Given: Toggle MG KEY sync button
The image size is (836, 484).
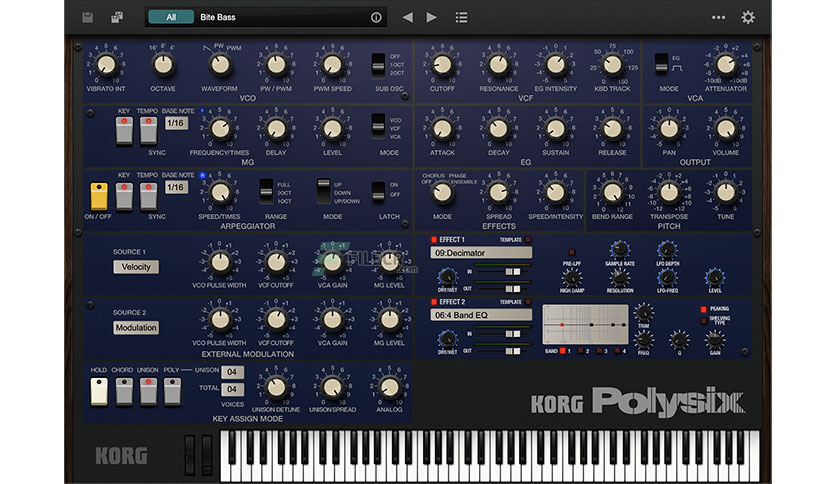Looking at the screenshot, I should pos(124,131).
